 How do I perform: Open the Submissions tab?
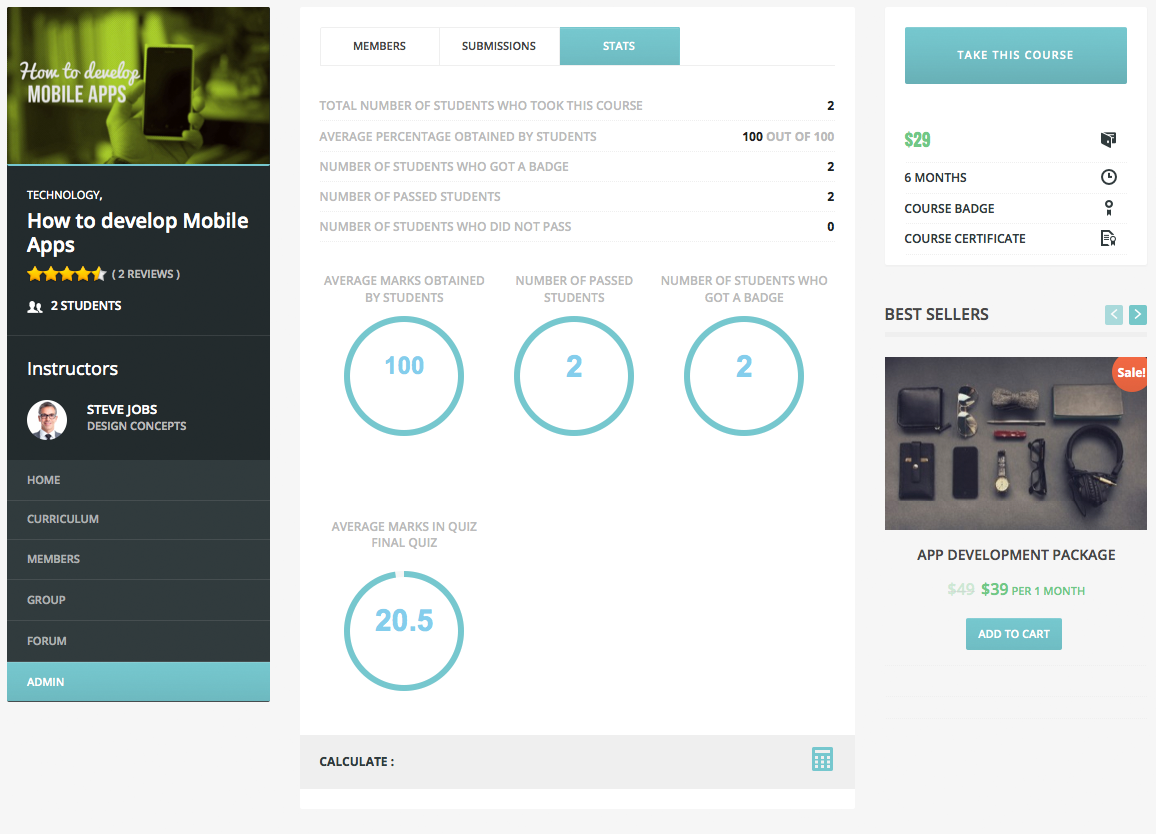(x=499, y=46)
